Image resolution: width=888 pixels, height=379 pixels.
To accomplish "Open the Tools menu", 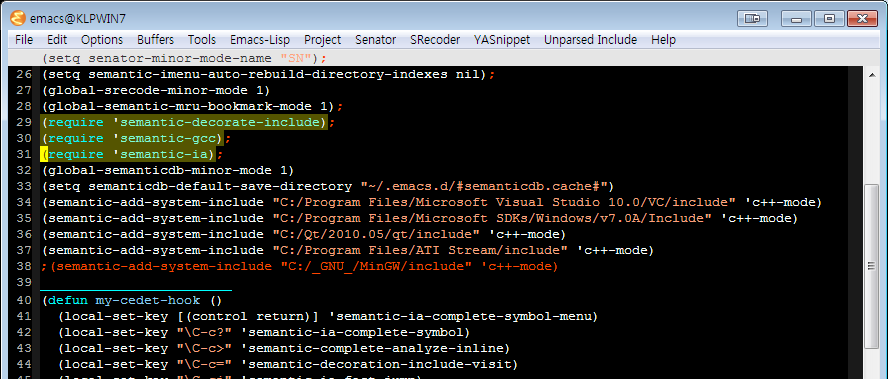I will coord(202,40).
